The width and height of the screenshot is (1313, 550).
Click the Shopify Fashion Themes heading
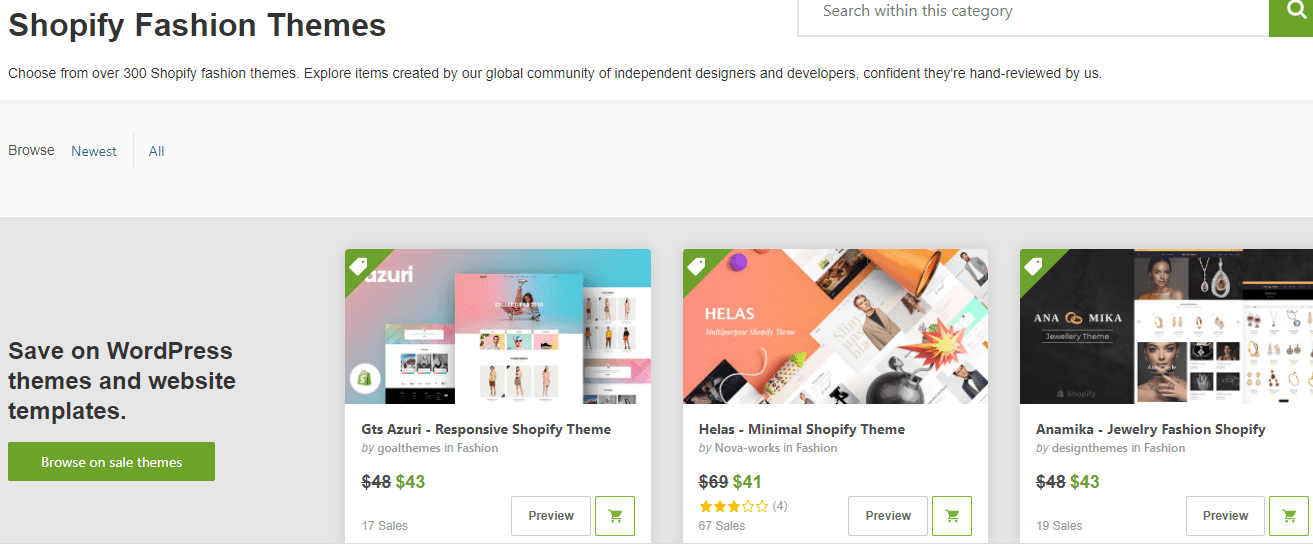click(x=197, y=25)
